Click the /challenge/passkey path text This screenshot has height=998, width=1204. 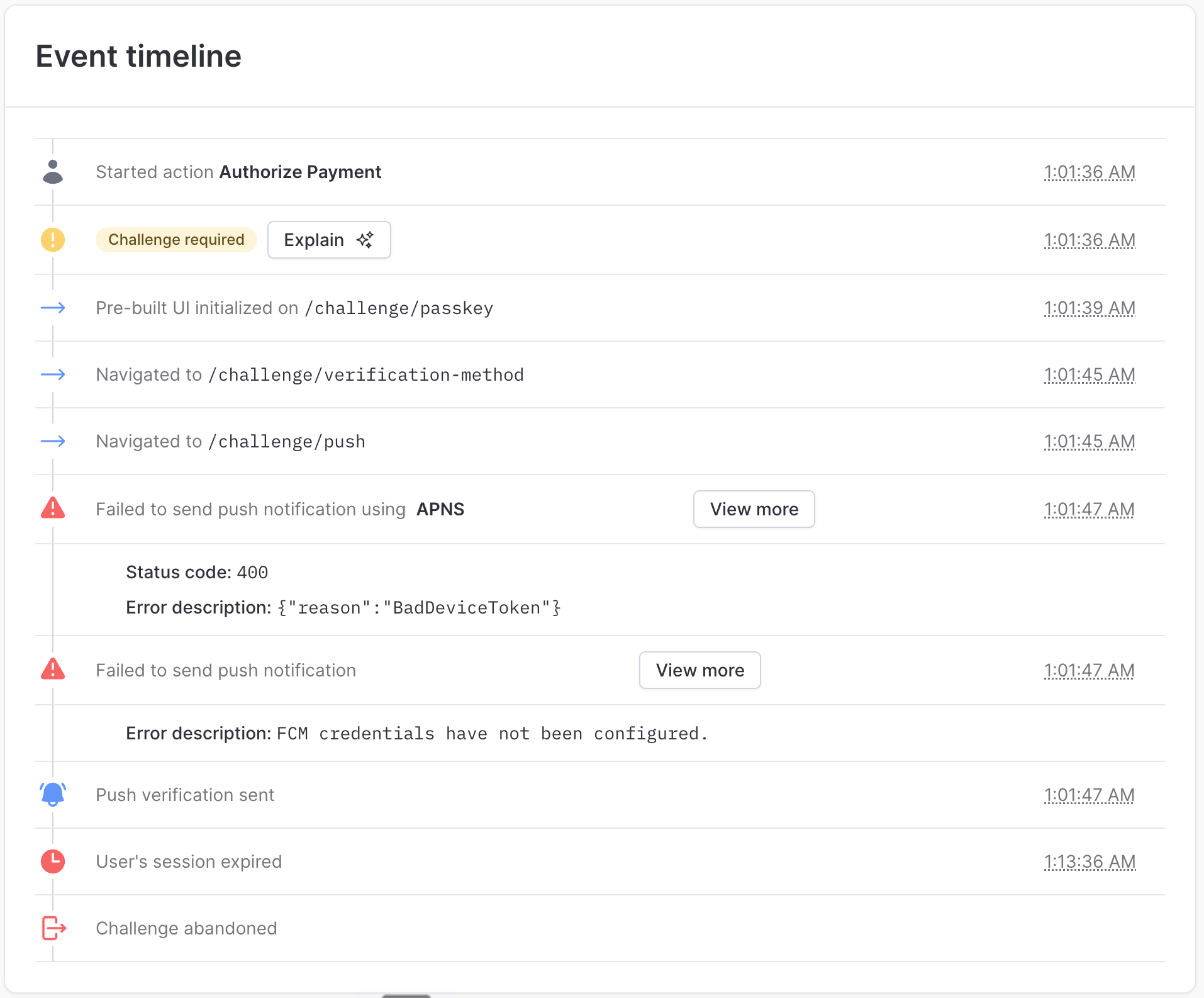point(399,308)
